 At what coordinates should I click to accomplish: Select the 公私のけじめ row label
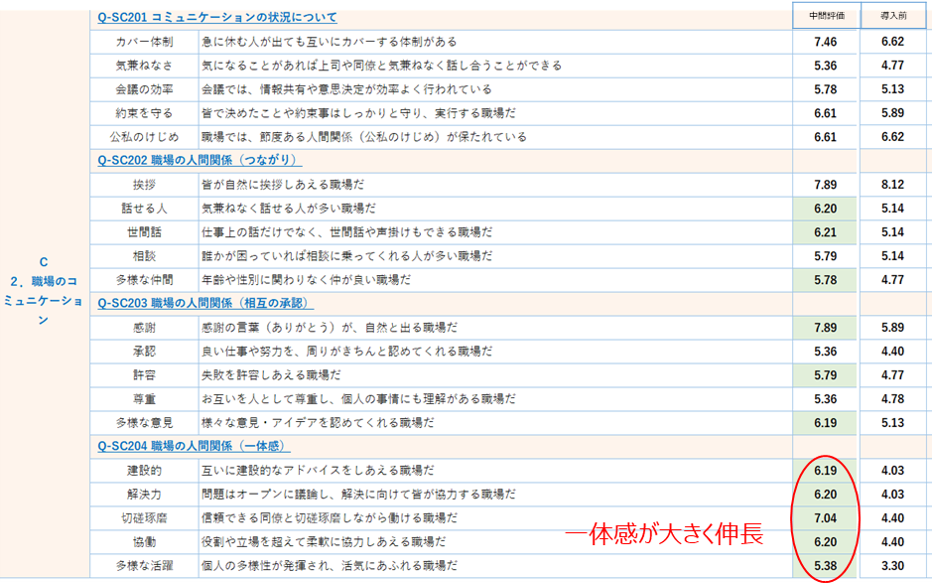tap(144, 137)
